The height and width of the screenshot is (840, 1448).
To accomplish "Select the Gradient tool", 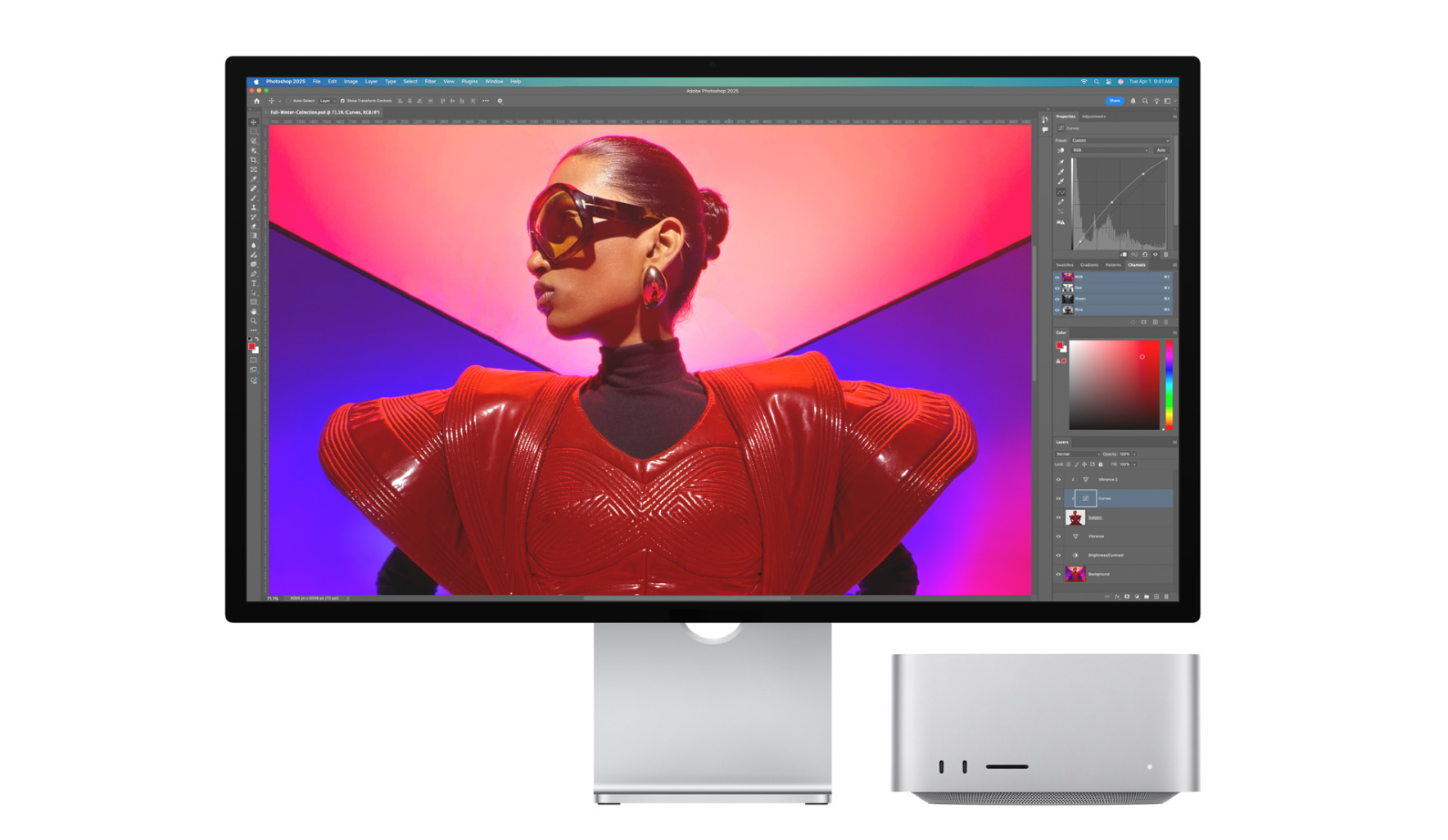I will 254,236.
